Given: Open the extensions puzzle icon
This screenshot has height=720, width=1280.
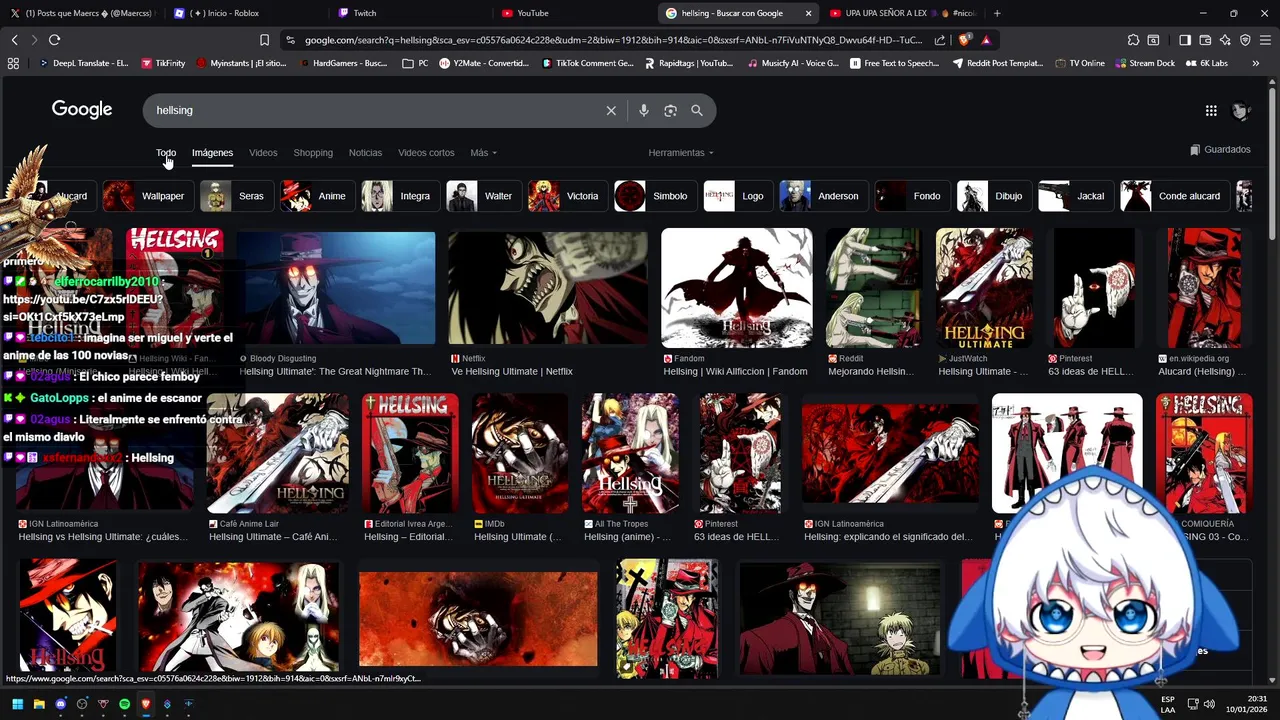Looking at the screenshot, I should point(1133,40).
